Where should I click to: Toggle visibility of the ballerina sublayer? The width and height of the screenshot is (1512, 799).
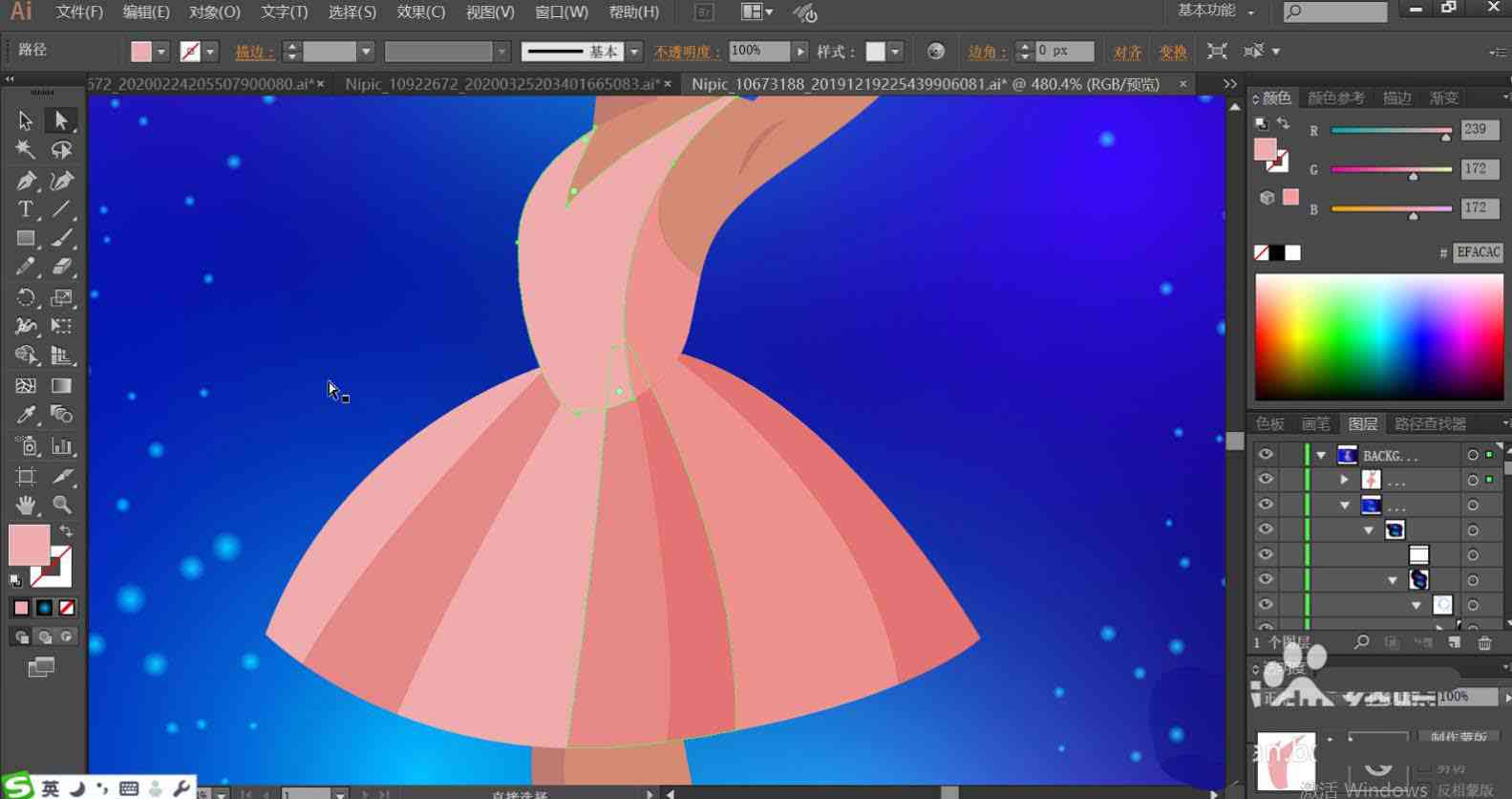(x=1266, y=480)
